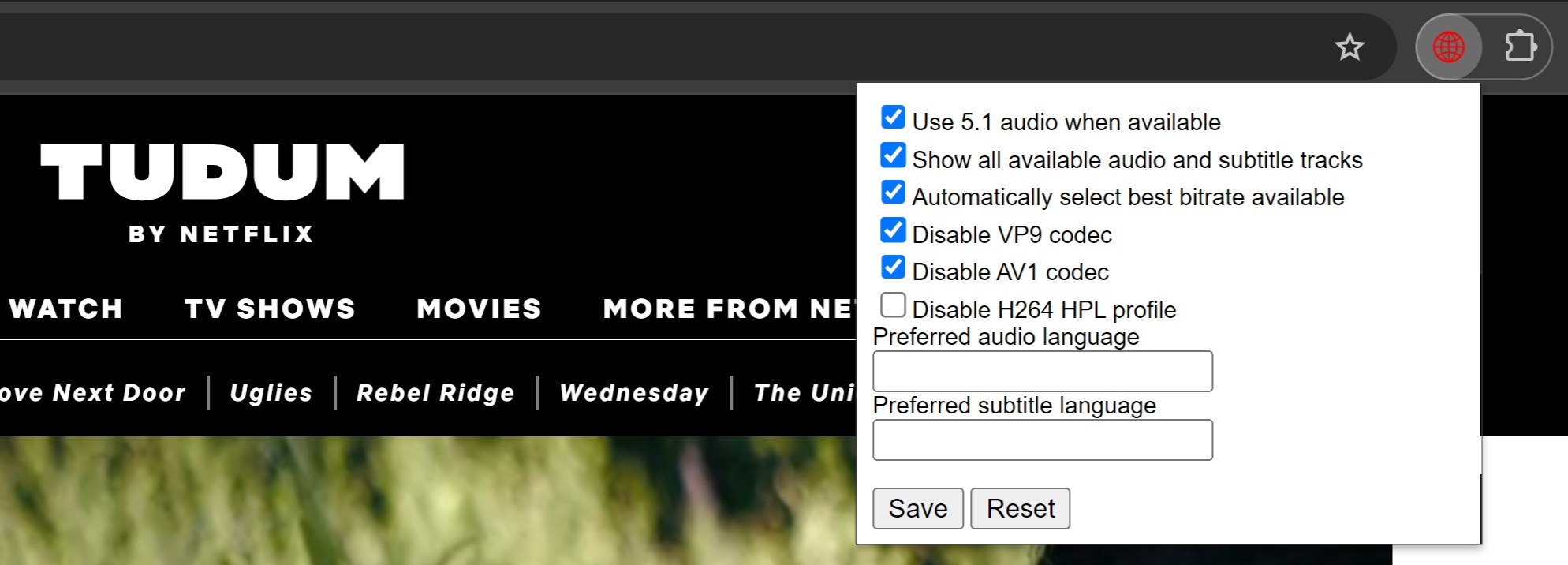Open the Uglies link
Image resolution: width=1568 pixels, height=565 pixels.
click(x=271, y=393)
